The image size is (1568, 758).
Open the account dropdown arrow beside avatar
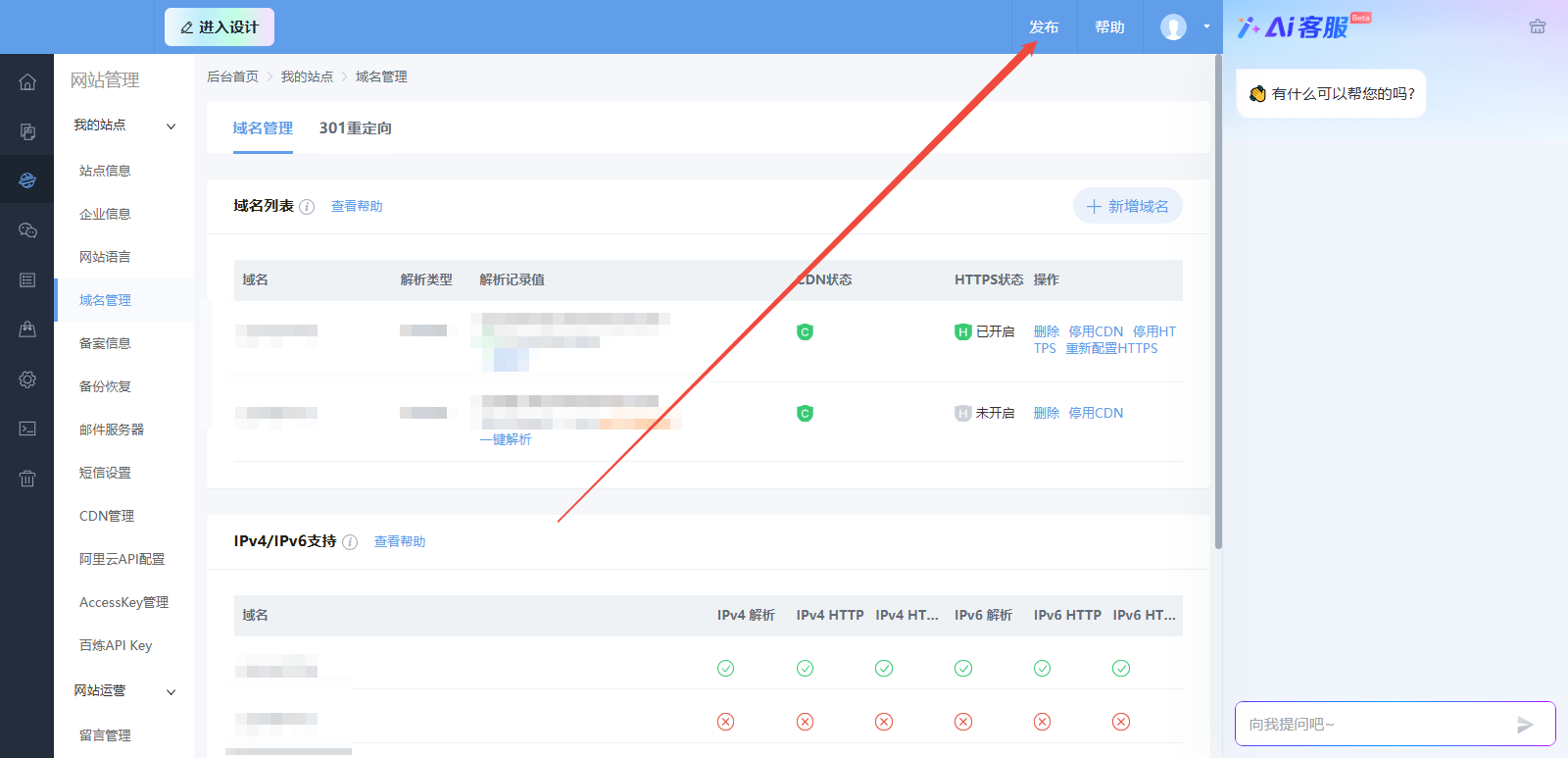pos(1206,26)
